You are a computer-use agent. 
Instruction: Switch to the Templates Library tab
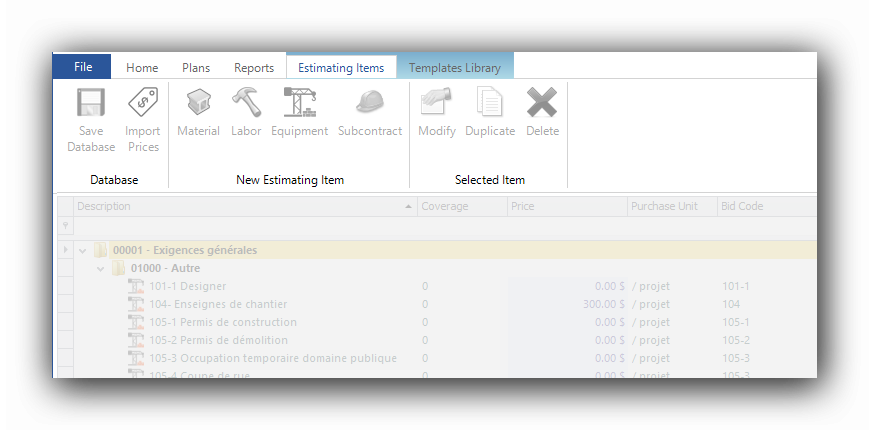point(455,68)
